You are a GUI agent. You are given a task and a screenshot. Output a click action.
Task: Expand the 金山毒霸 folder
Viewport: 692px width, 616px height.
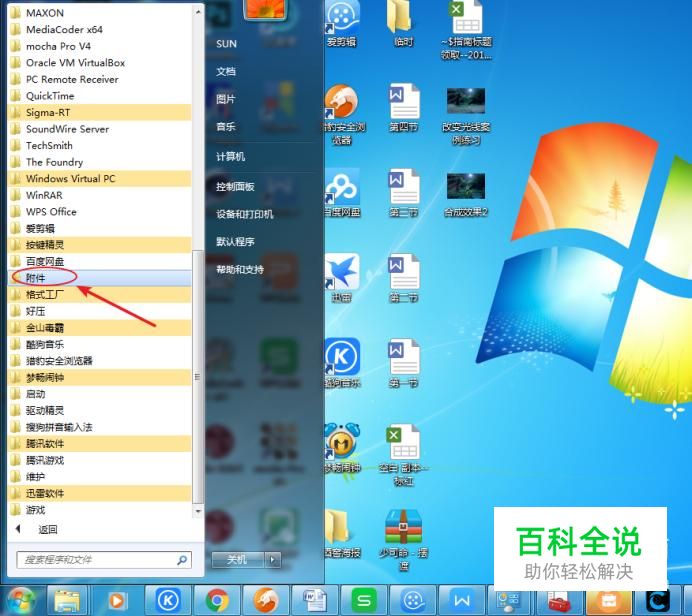coord(100,327)
